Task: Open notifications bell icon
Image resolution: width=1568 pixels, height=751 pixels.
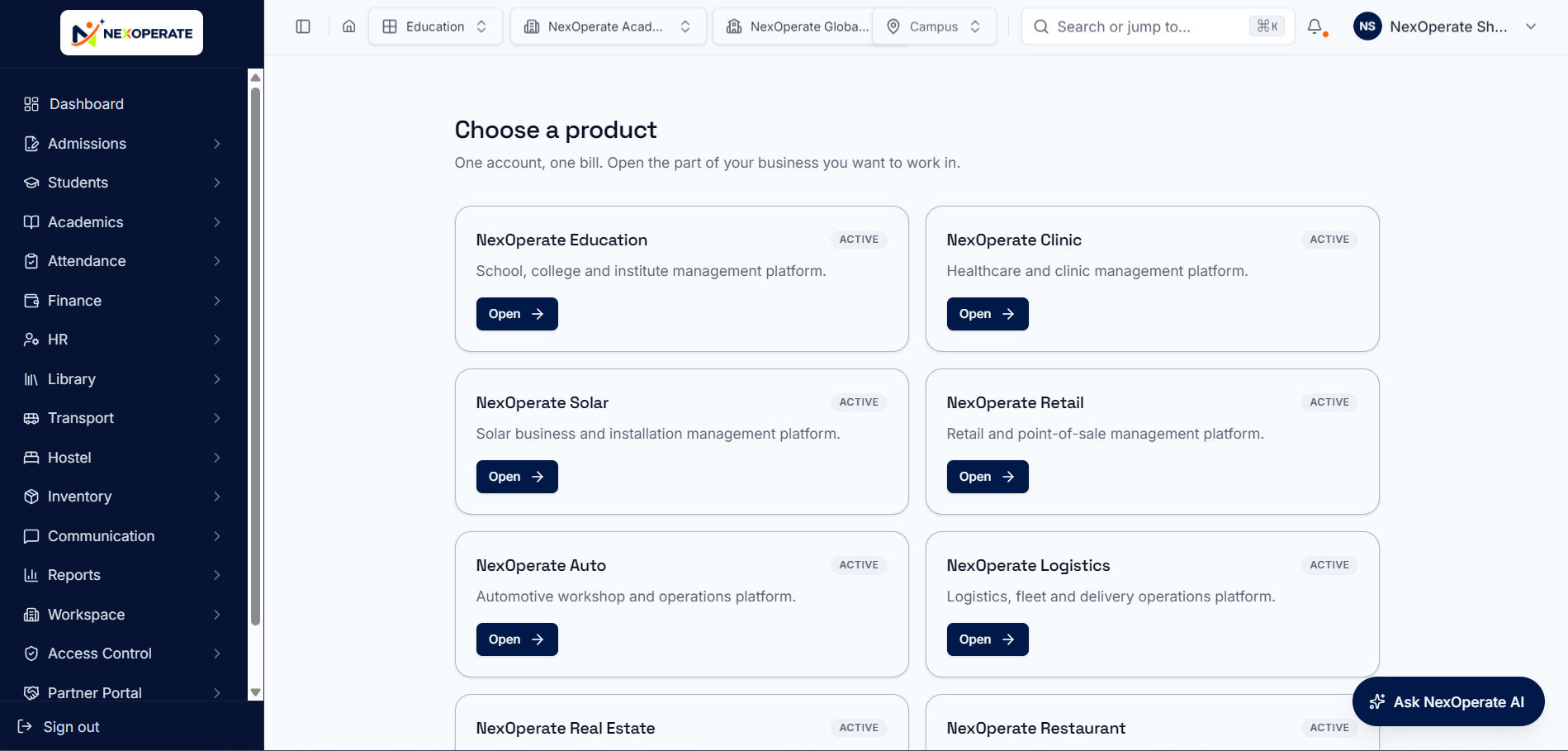Action: click(1315, 26)
